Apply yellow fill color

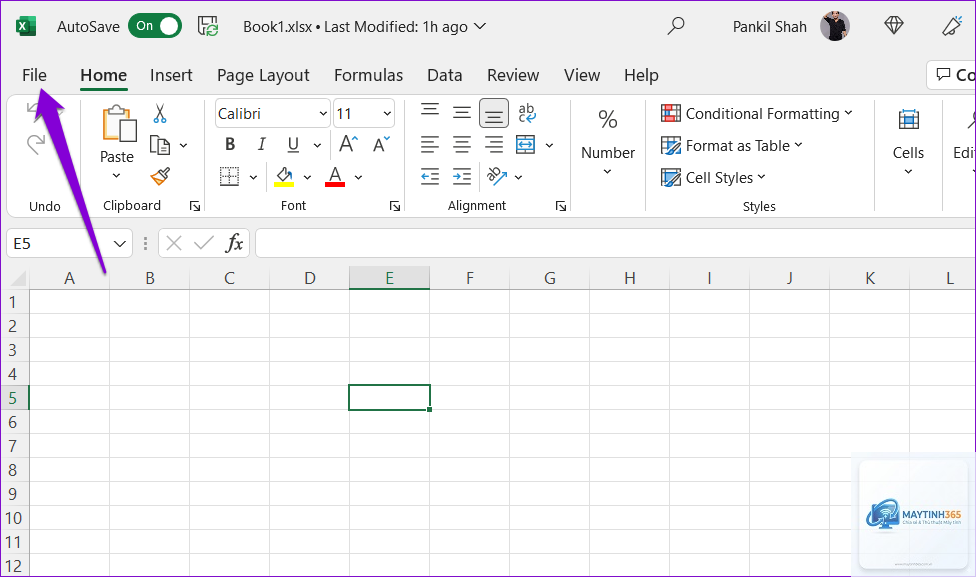click(x=284, y=177)
